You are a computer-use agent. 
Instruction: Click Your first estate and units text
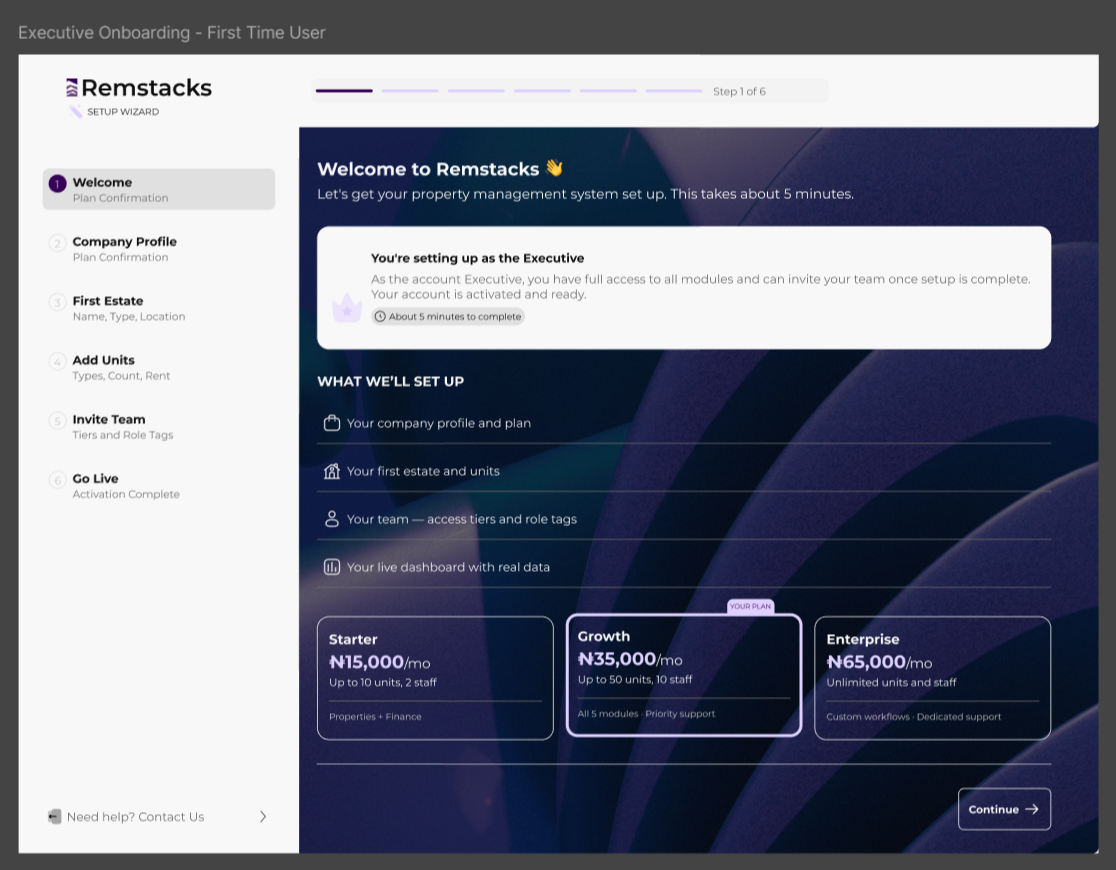click(423, 471)
